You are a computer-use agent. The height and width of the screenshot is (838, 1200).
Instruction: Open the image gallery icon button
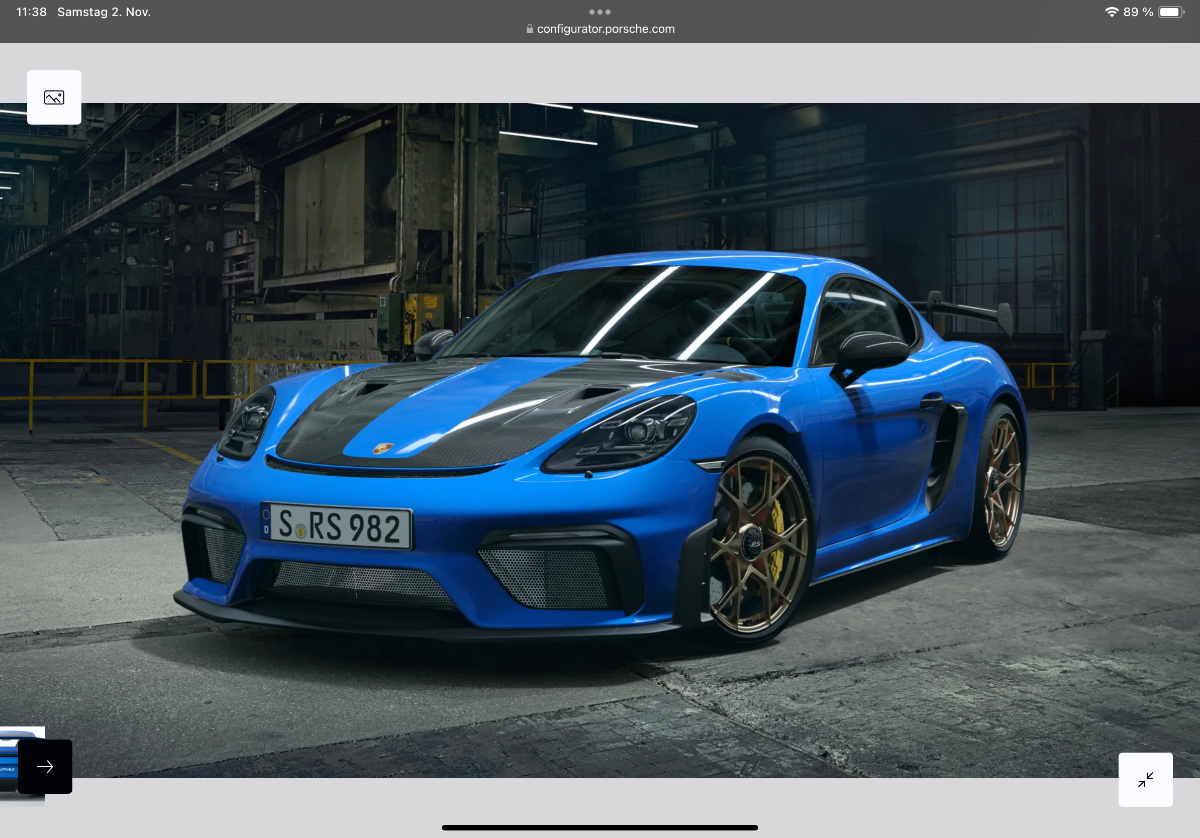[x=54, y=97]
